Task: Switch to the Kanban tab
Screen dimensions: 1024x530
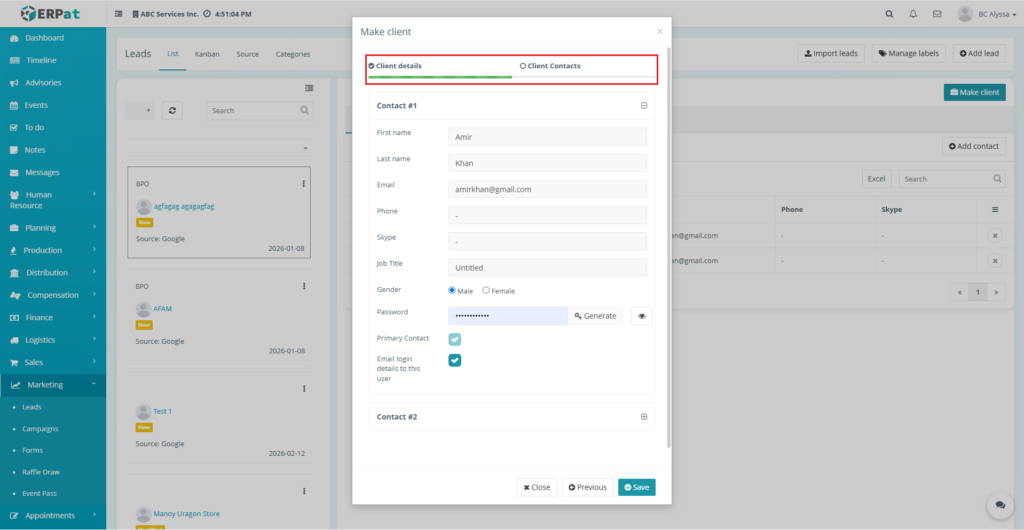Action: [x=207, y=54]
